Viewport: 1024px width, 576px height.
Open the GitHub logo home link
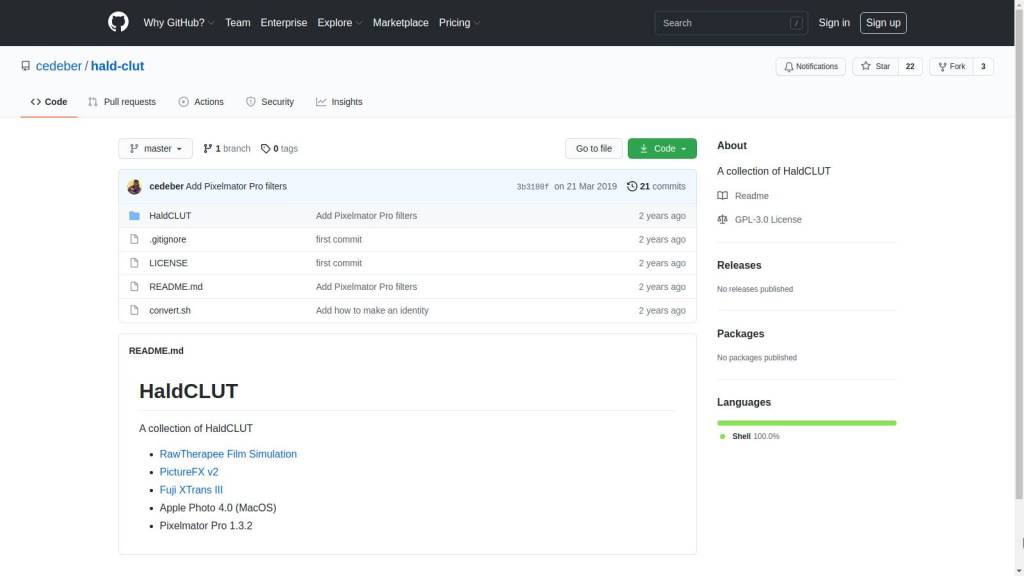tap(118, 22)
